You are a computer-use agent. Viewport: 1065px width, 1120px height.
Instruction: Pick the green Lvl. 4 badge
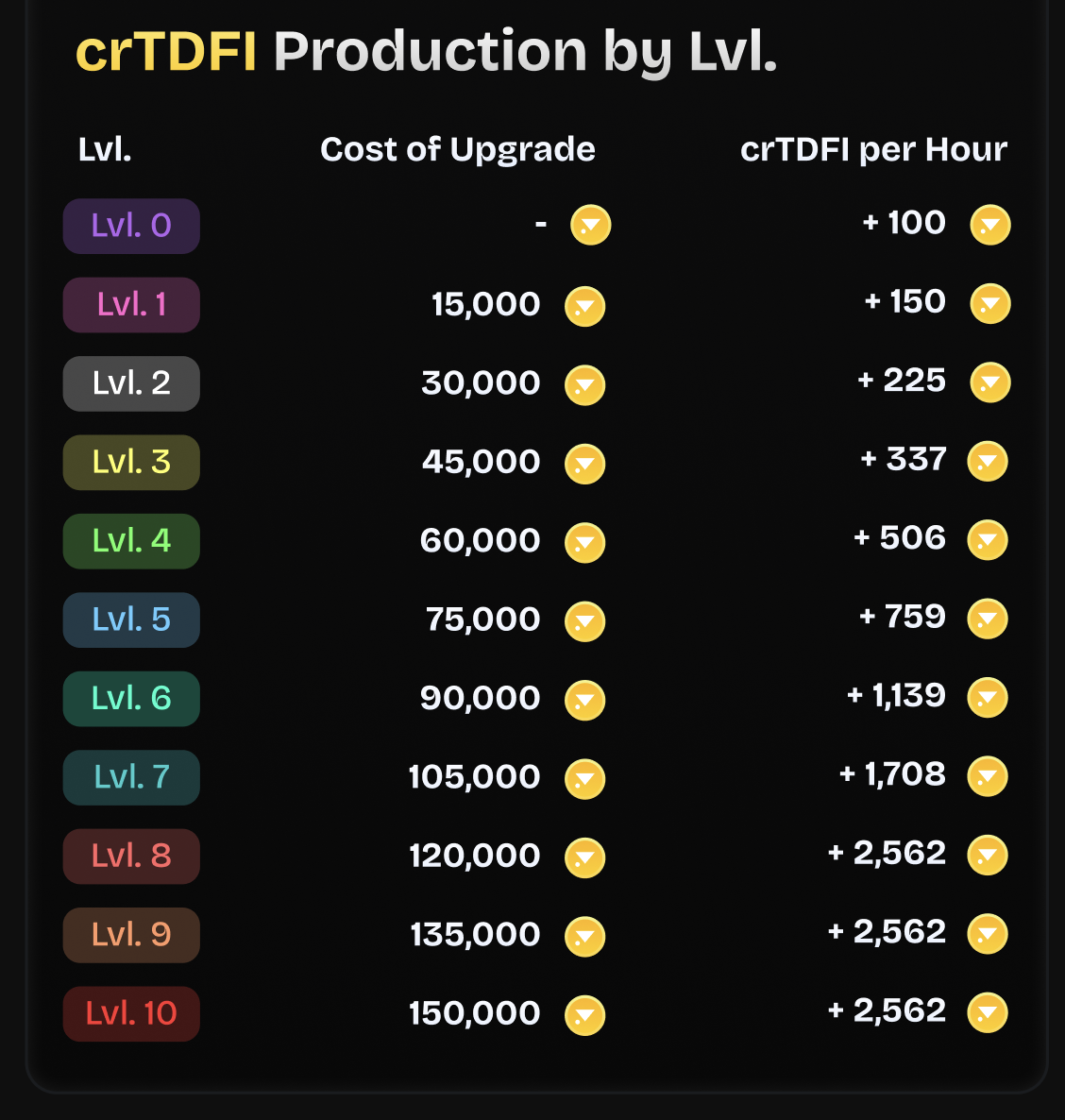131,541
